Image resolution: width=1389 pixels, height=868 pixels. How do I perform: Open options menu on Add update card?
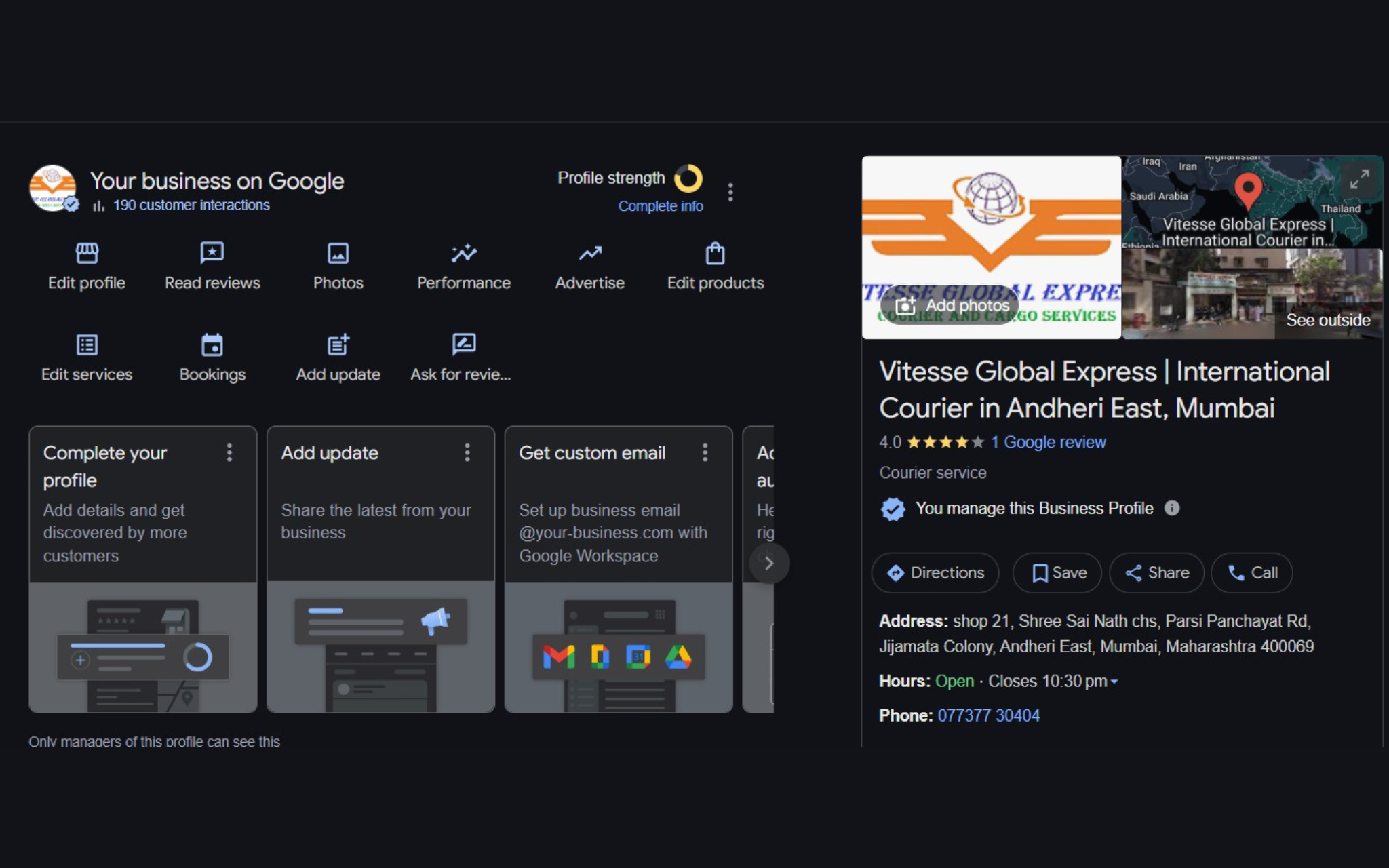pos(467,452)
